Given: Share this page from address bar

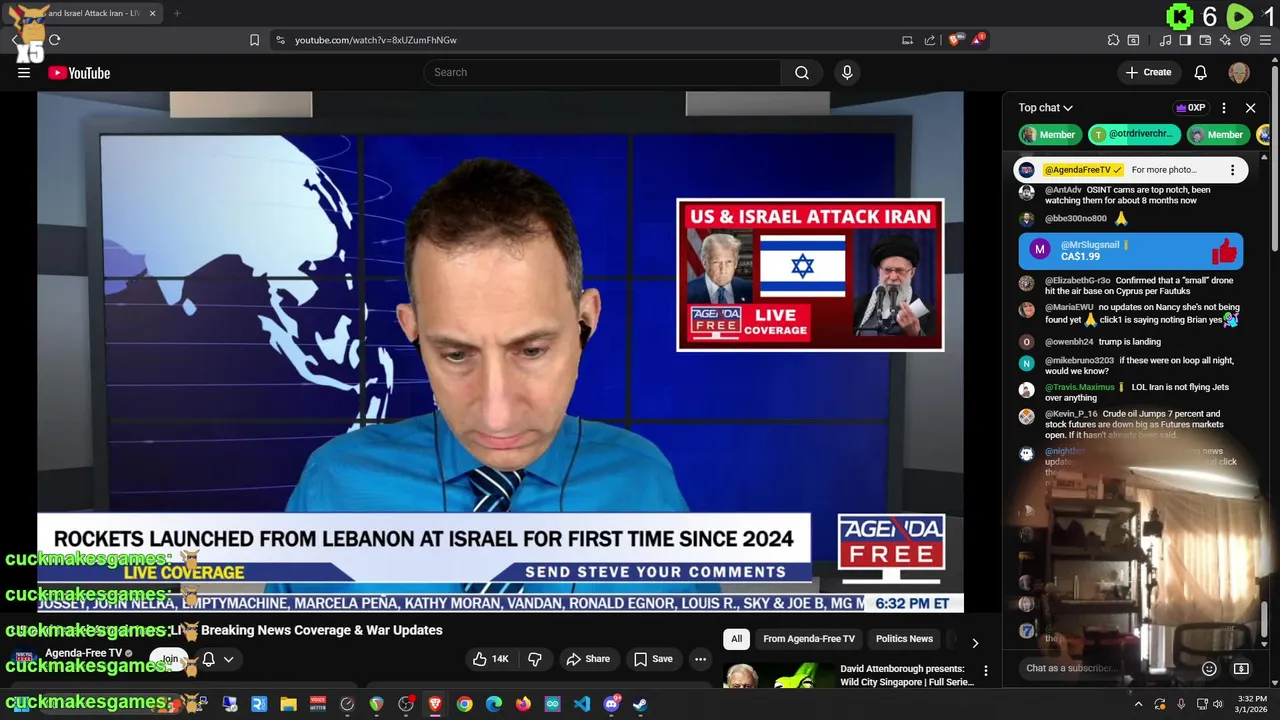Looking at the screenshot, I should (930, 40).
